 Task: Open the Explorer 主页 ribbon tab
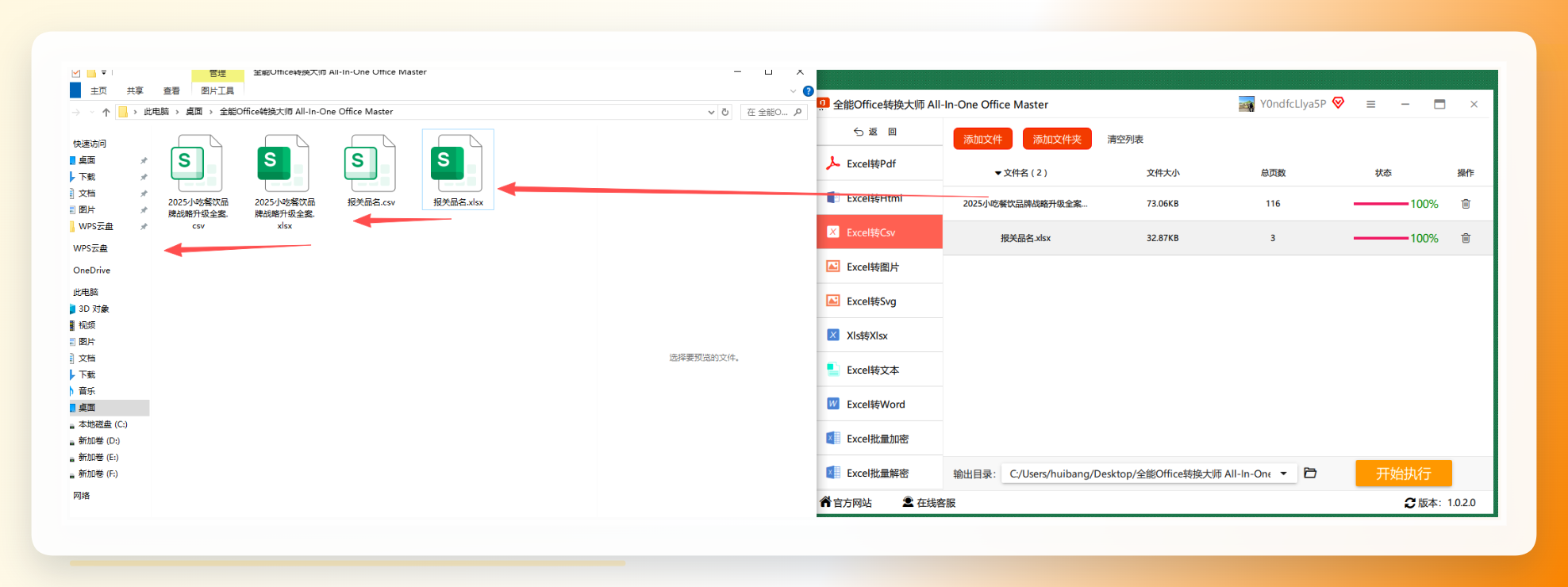pos(98,90)
